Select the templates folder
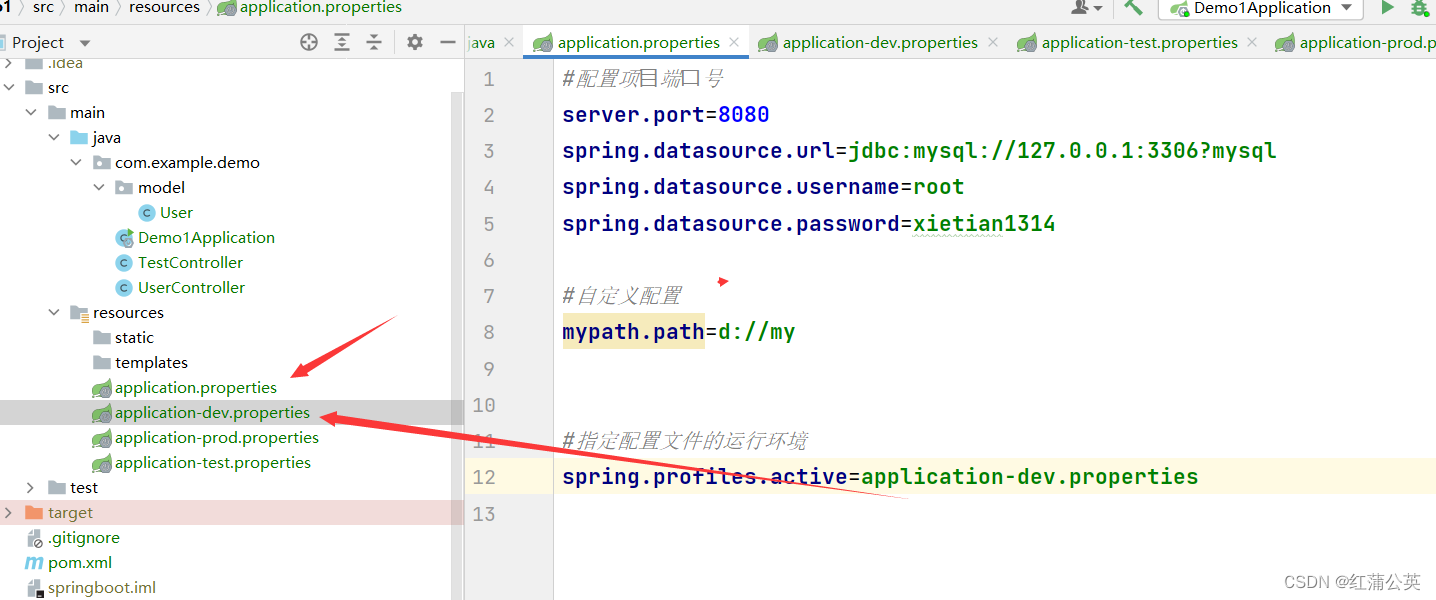 point(151,362)
